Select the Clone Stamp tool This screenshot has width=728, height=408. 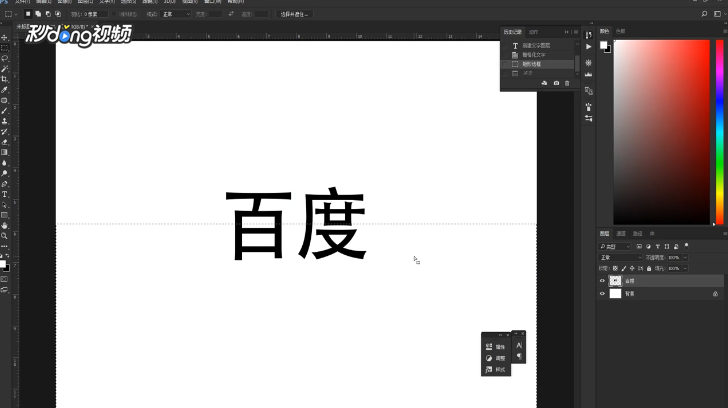click(5, 121)
